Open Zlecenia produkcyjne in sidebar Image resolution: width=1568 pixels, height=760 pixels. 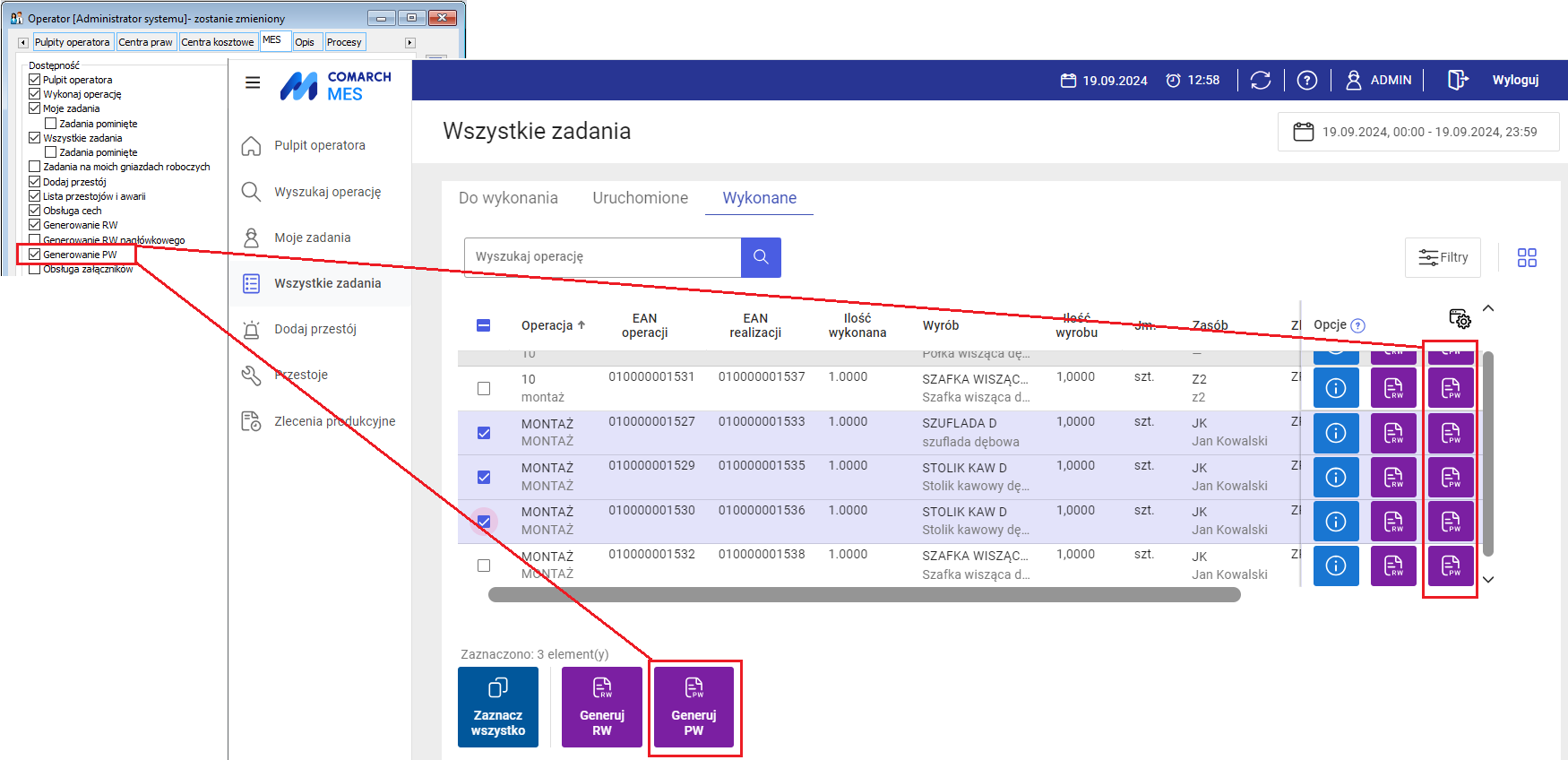click(x=320, y=421)
